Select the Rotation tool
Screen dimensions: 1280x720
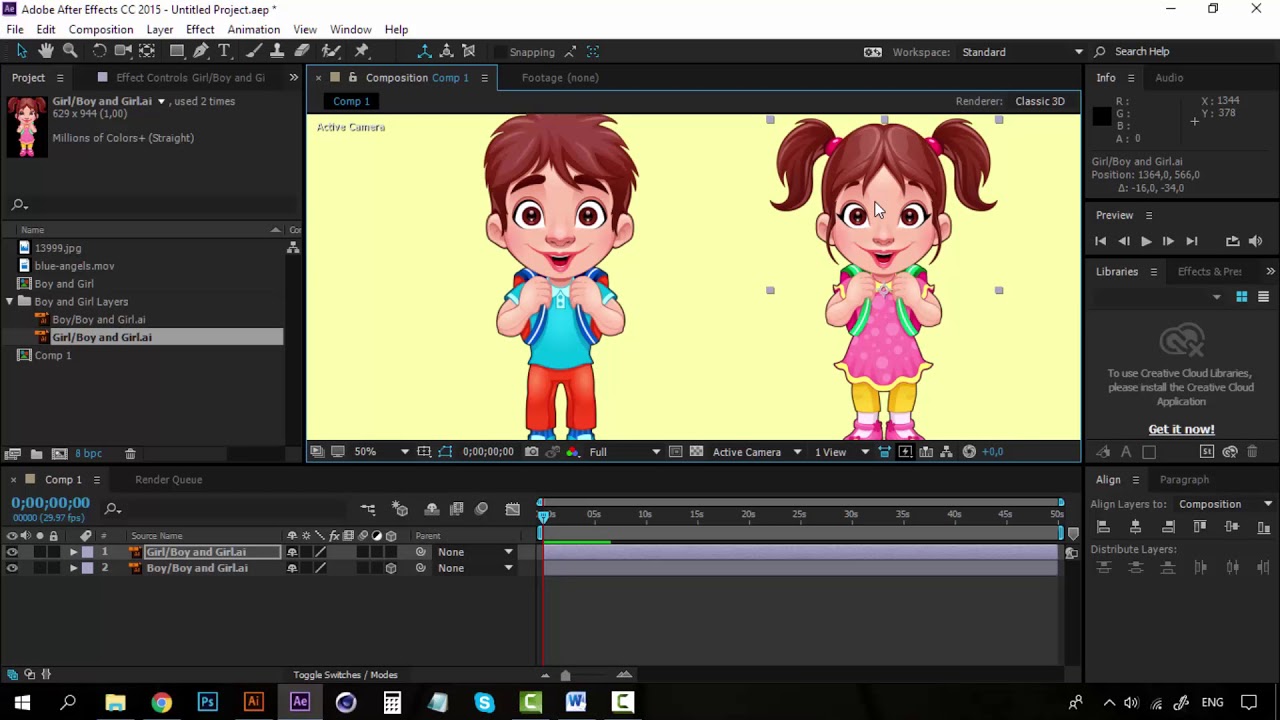click(100, 51)
